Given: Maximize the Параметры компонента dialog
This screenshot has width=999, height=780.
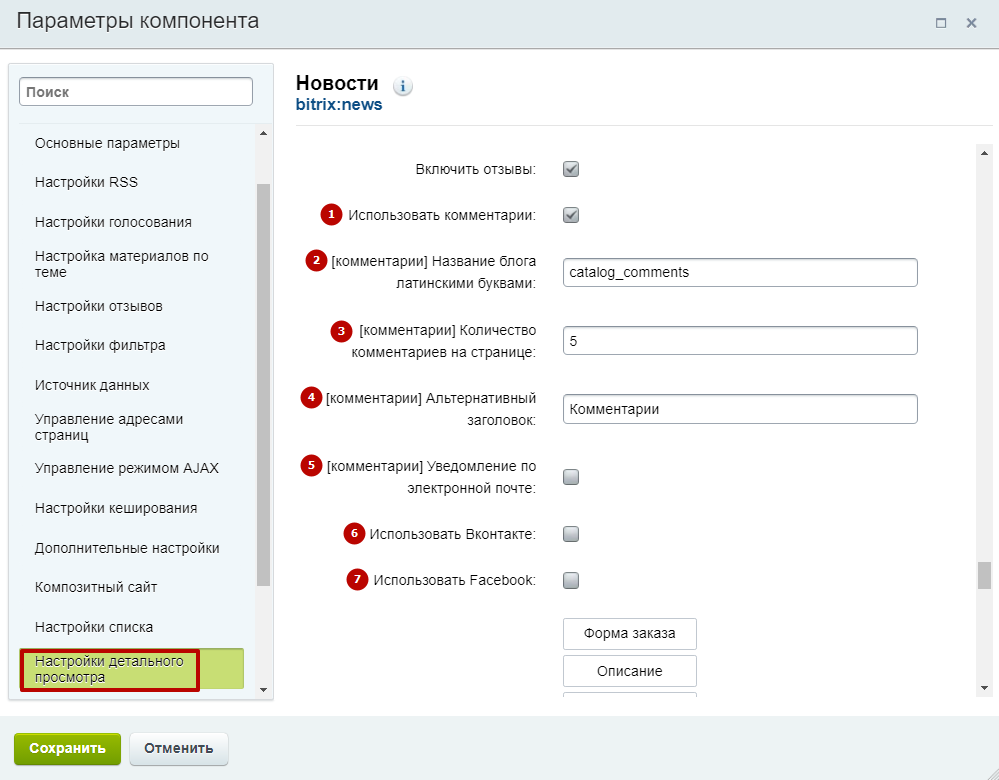Looking at the screenshot, I should [x=940, y=23].
